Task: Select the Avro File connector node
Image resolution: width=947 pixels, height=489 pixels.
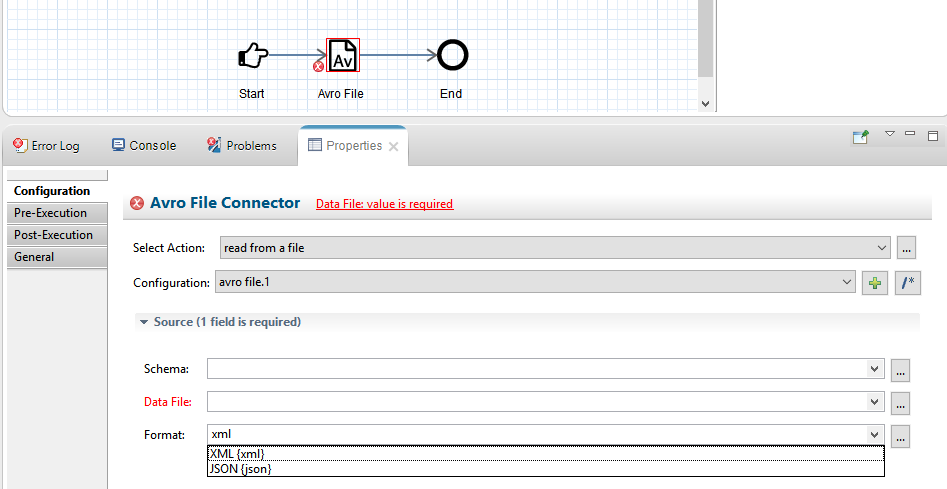Action: tap(343, 56)
